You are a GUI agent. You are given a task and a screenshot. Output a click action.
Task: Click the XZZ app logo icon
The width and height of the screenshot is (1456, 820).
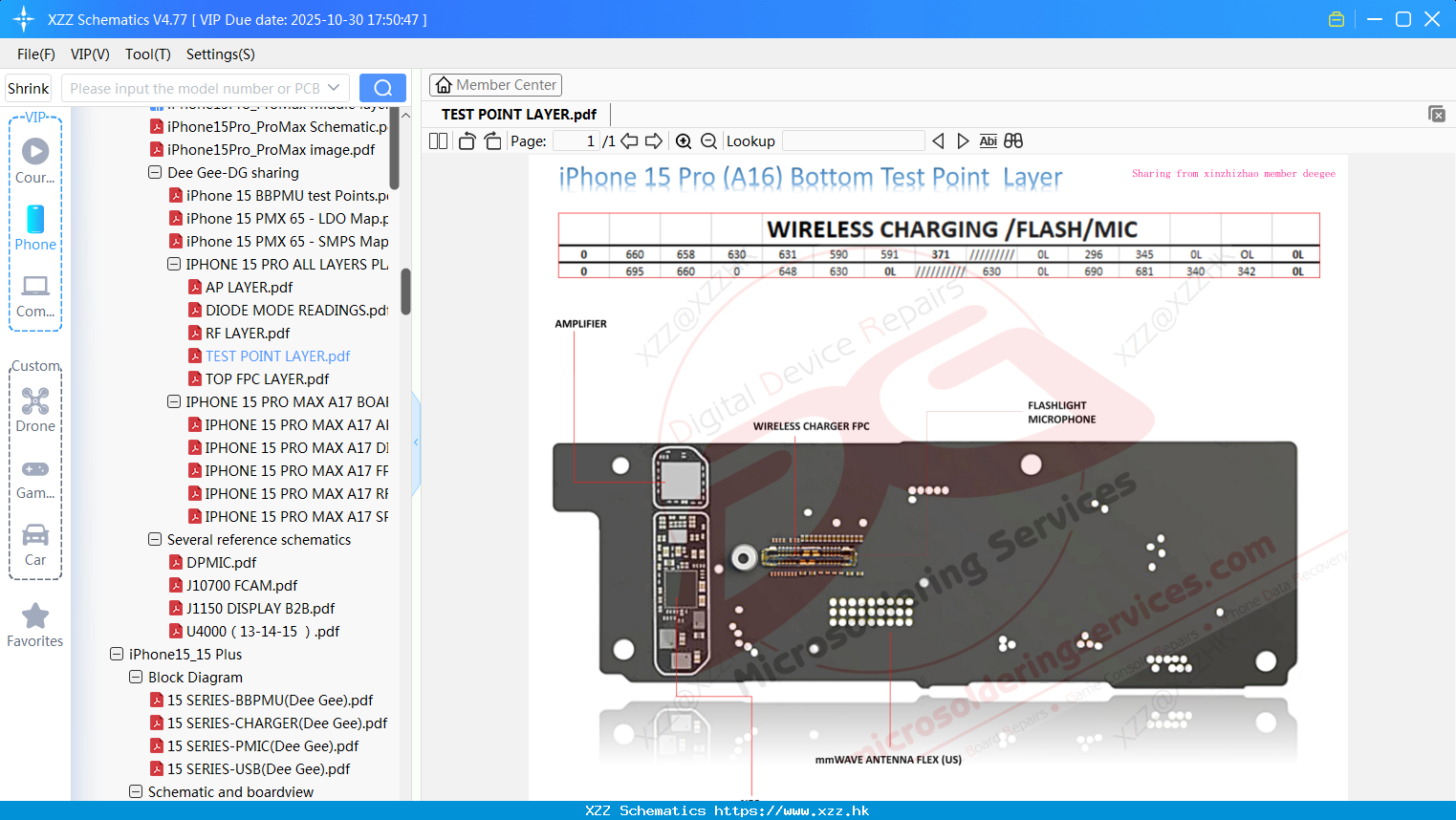tap(24, 19)
